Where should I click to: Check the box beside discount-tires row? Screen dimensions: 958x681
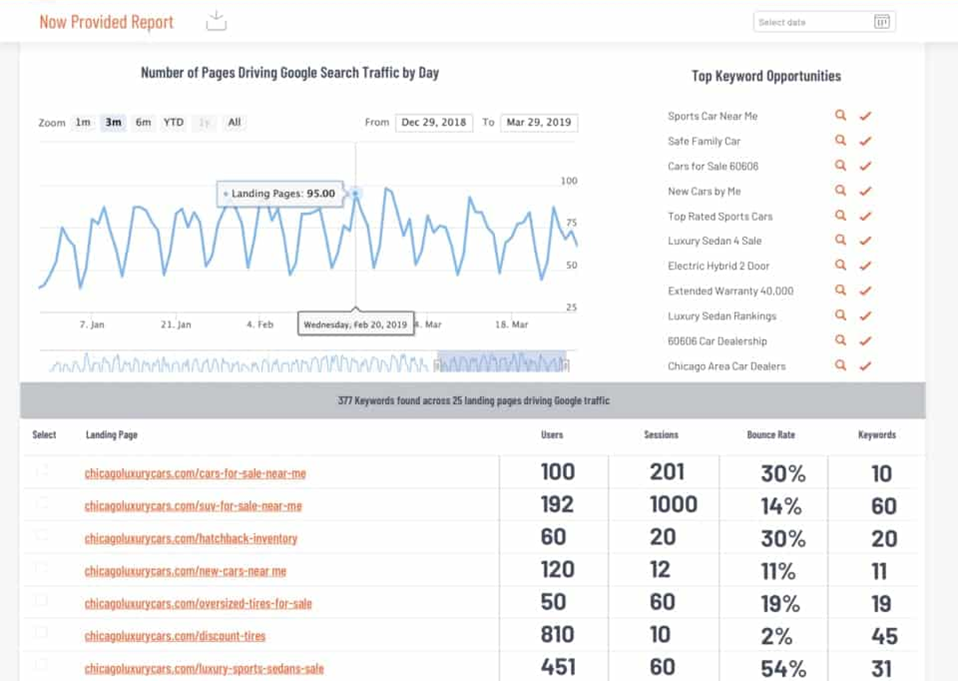41,633
